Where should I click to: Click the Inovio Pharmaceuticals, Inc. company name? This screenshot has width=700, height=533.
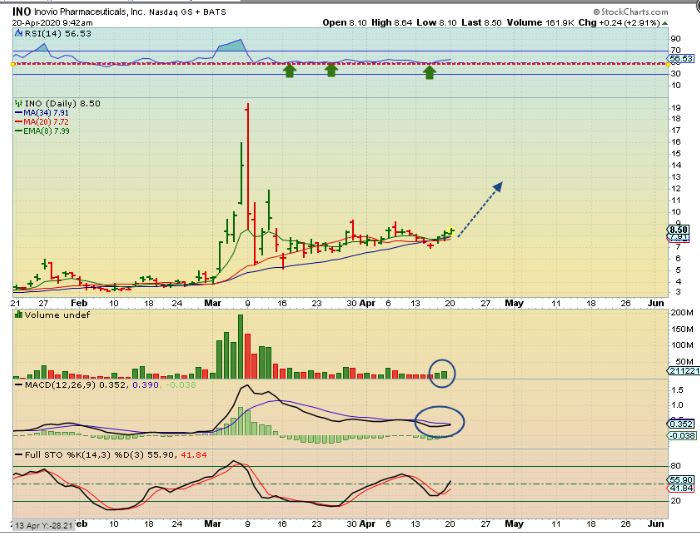pos(89,12)
